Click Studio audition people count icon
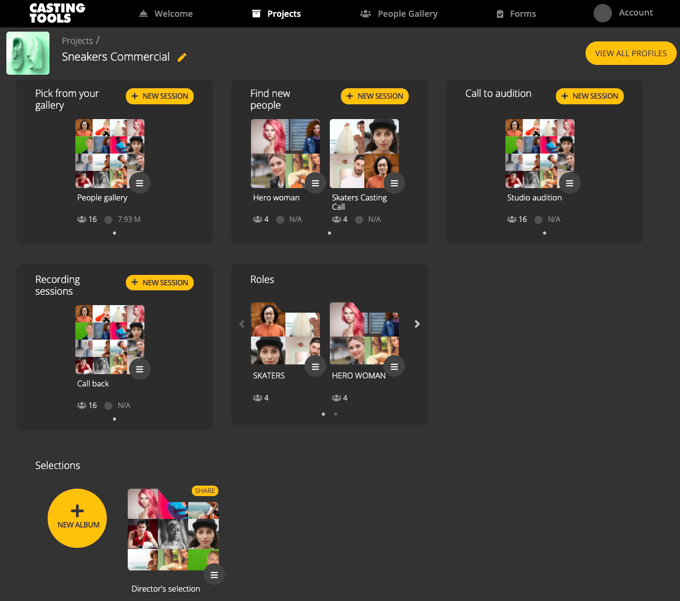This screenshot has width=680, height=601. 512,219
